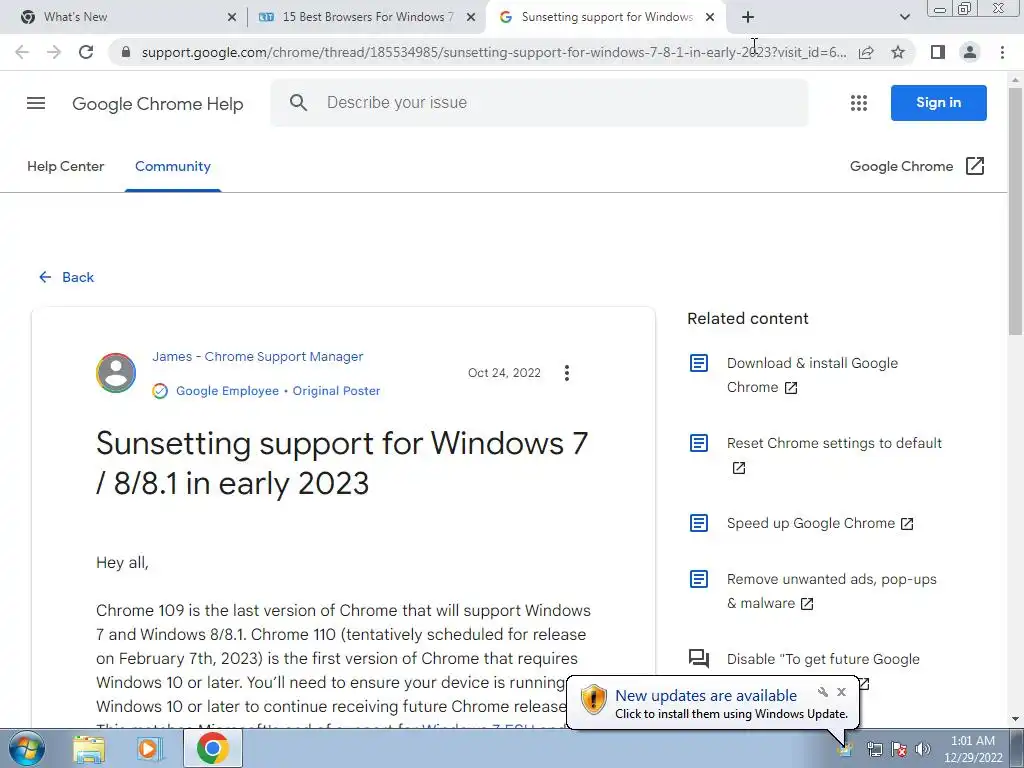
Task: Click the volume speaker tray icon
Action: tap(922, 750)
